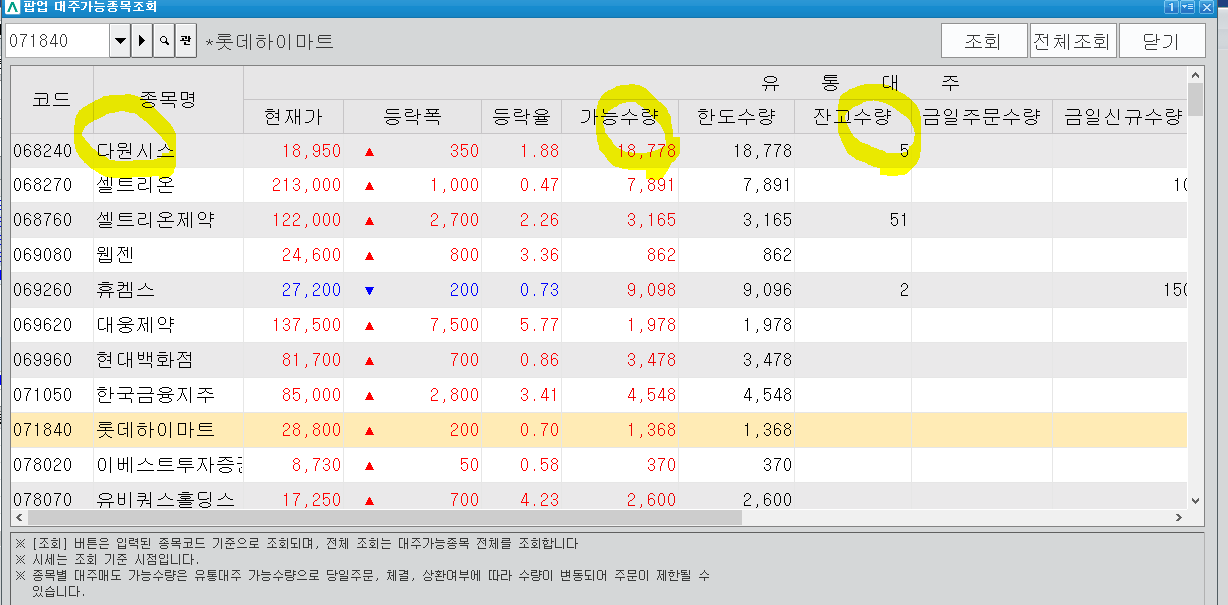Click the stock code input field 071840
Image resolution: width=1228 pixels, height=605 pixels.
pyautogui.click(x=56, y=41)
